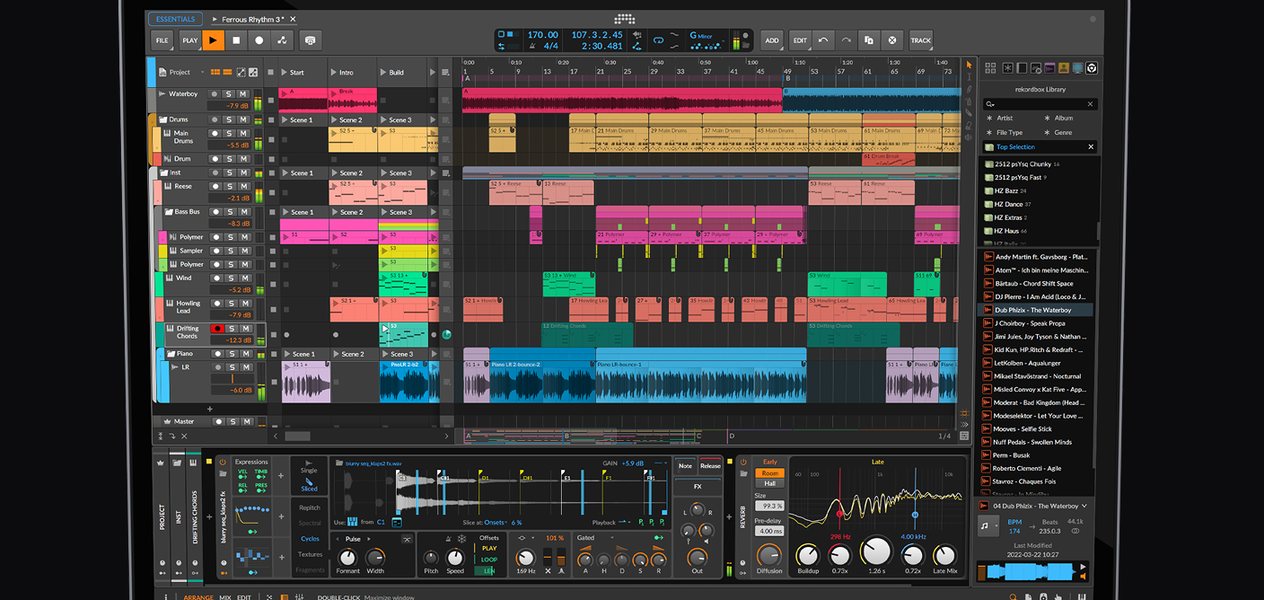1264x600 pixels.
Task: Open the PLAY menu
Action: click(190, 40)
